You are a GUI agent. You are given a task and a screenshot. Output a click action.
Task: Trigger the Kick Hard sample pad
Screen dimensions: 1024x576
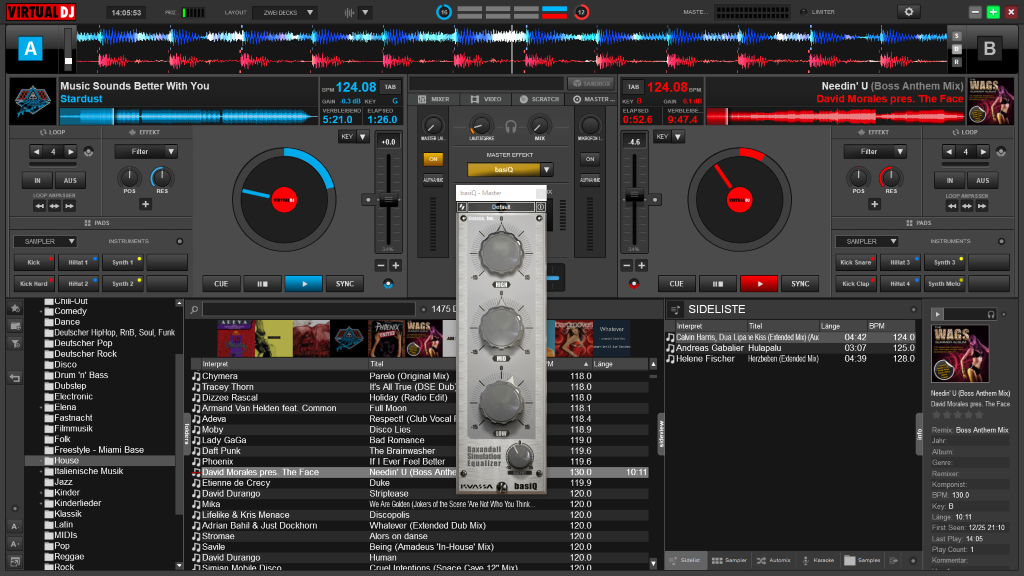click(36, 284)
